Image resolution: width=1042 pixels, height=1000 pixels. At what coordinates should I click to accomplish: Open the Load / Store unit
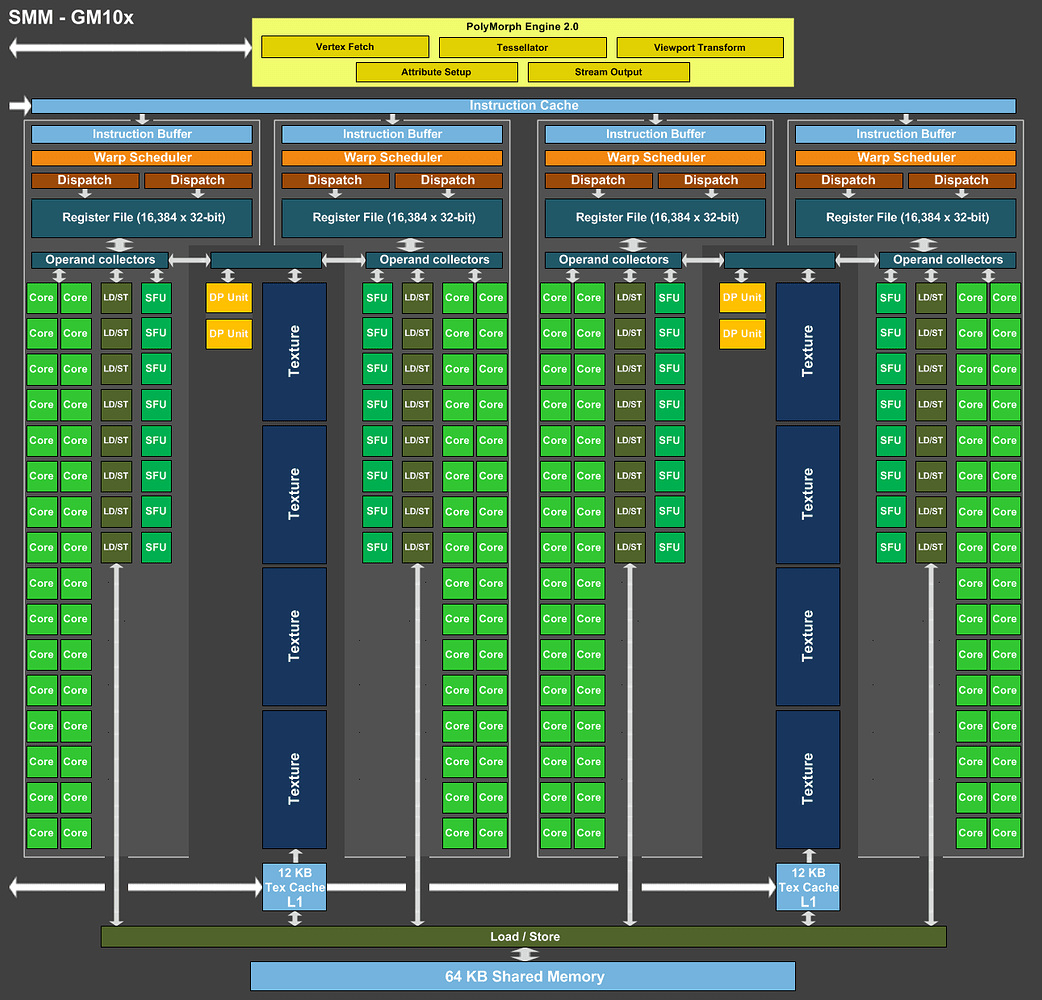(523, 937)
